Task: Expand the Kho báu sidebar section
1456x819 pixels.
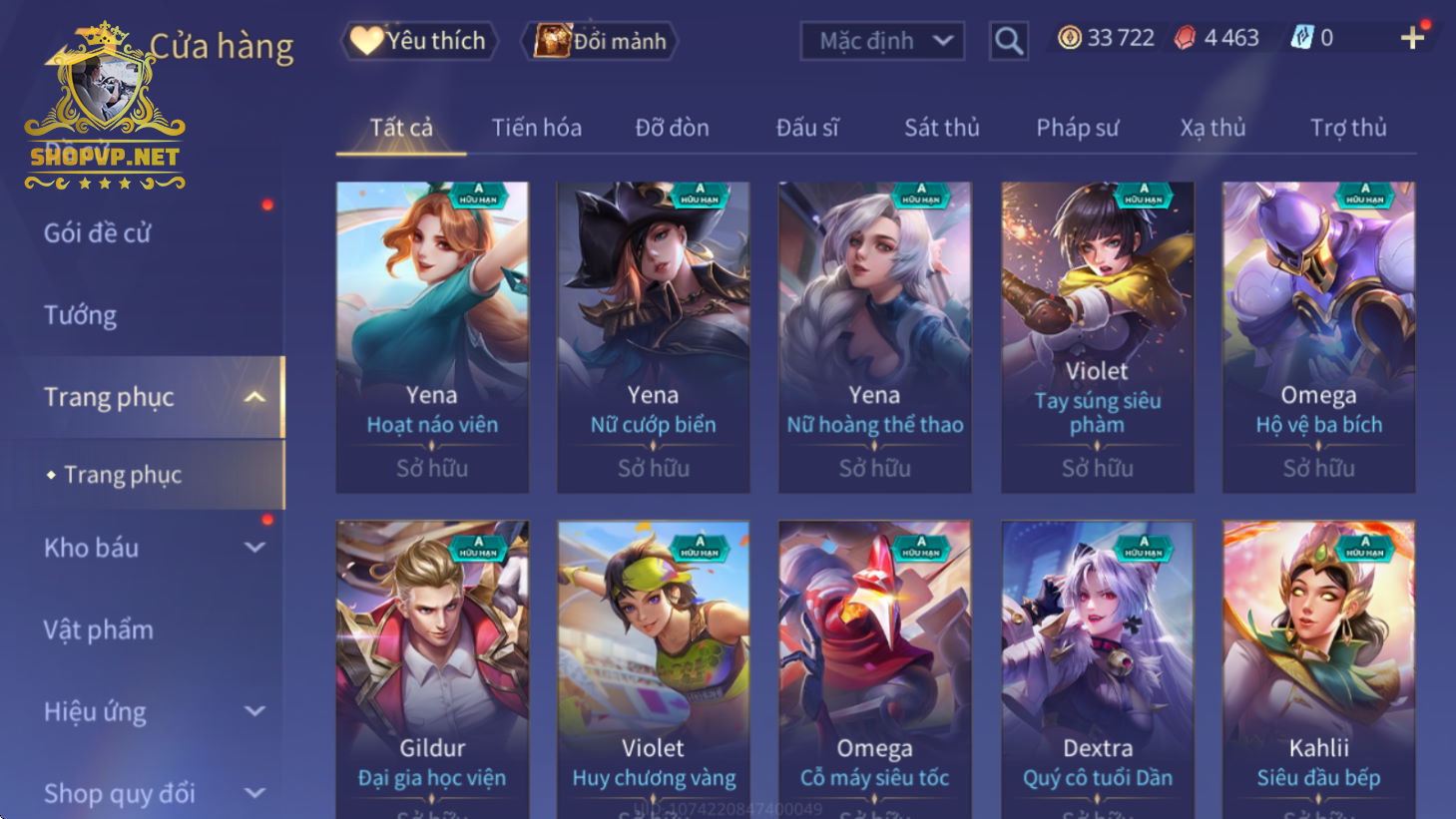Action: point(255,548)
